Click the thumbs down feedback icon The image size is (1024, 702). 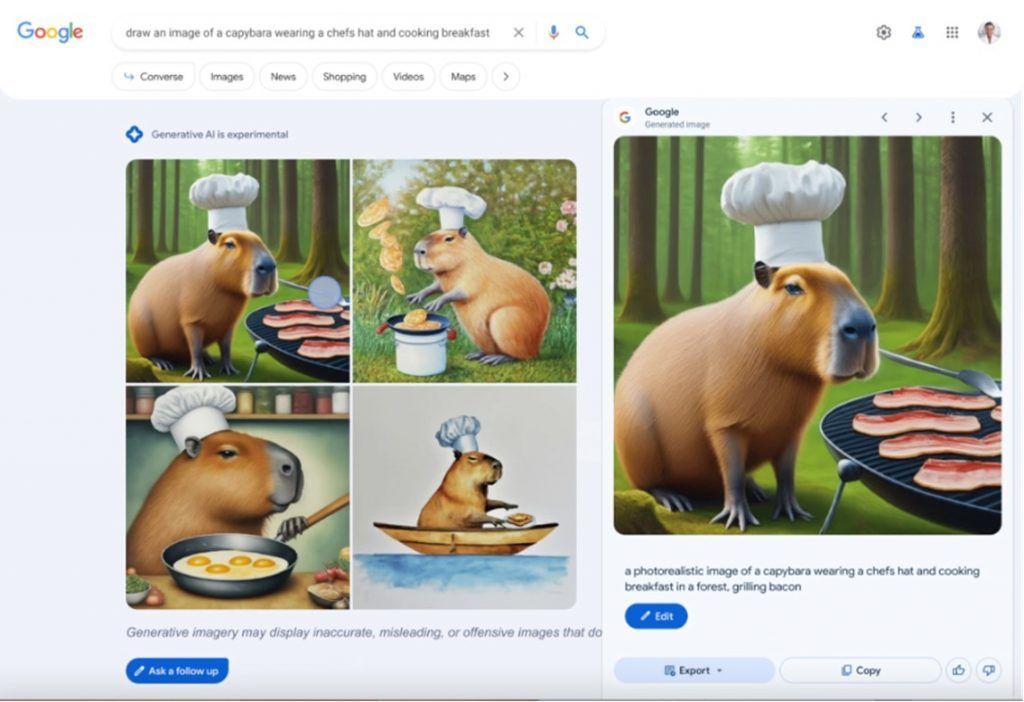(989, 670)
